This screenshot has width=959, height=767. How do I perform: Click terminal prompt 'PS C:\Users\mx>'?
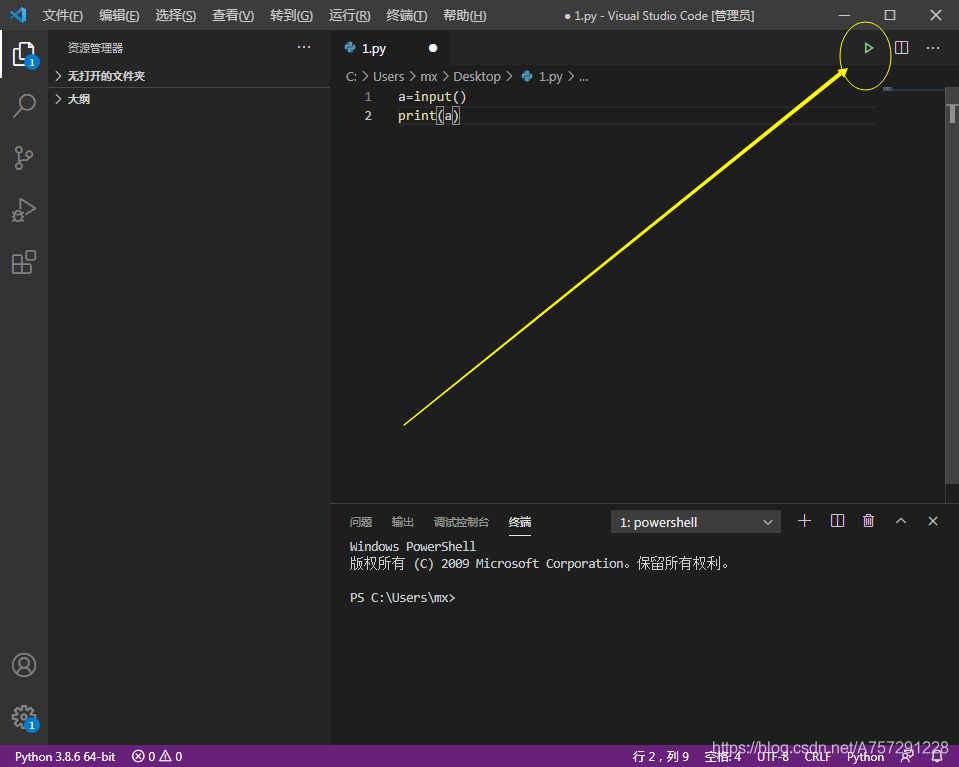coord(402,598)
